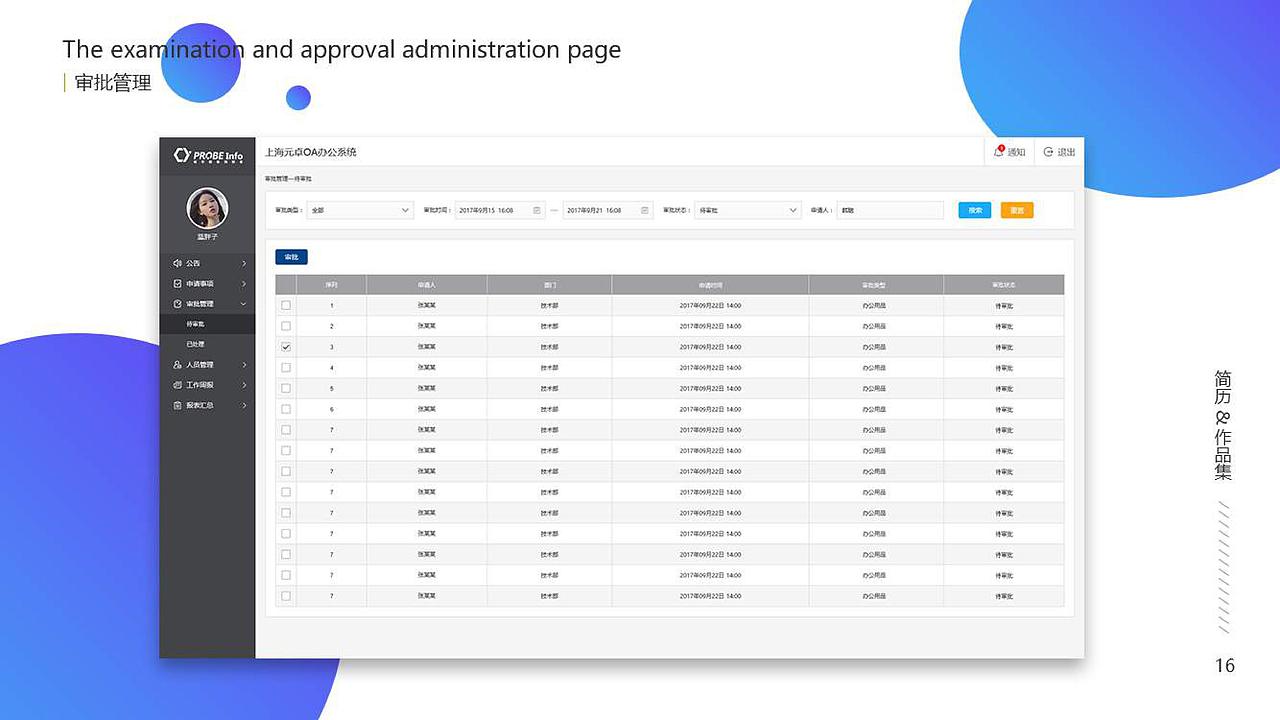Click the 部门 column header
Image resolution: width=1280 pixels, height=720 pixels.
(549, 285)
